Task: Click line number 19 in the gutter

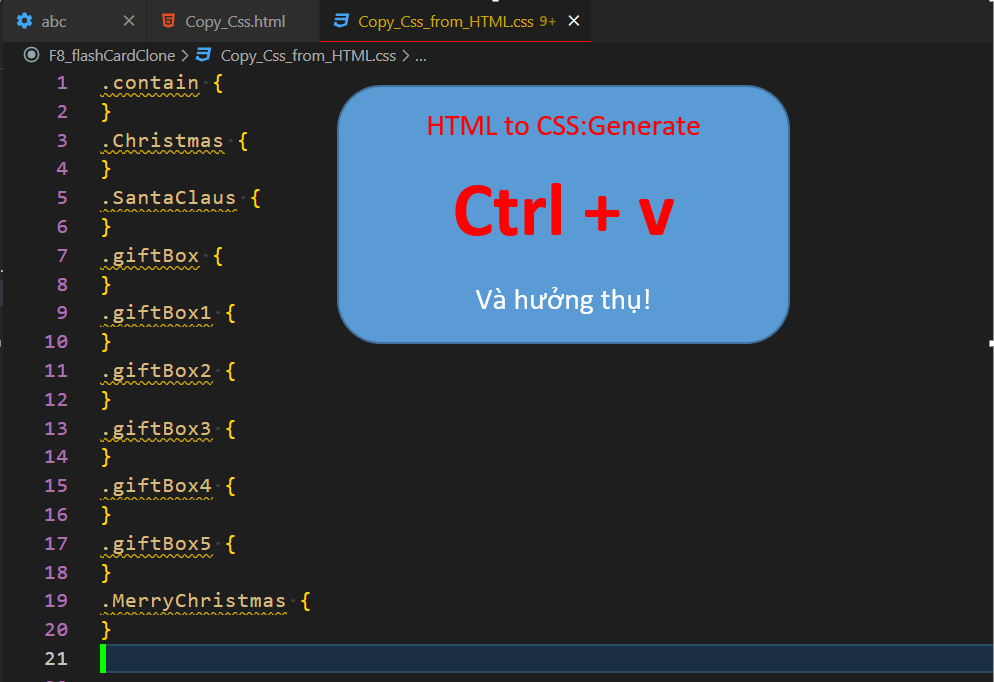Action: click(x=56, y=601)
